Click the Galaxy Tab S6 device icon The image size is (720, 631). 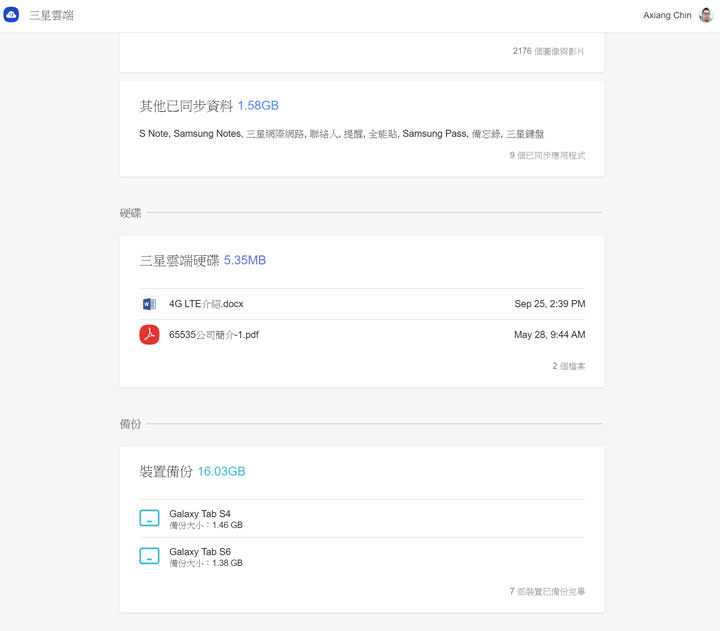[149, 556]
